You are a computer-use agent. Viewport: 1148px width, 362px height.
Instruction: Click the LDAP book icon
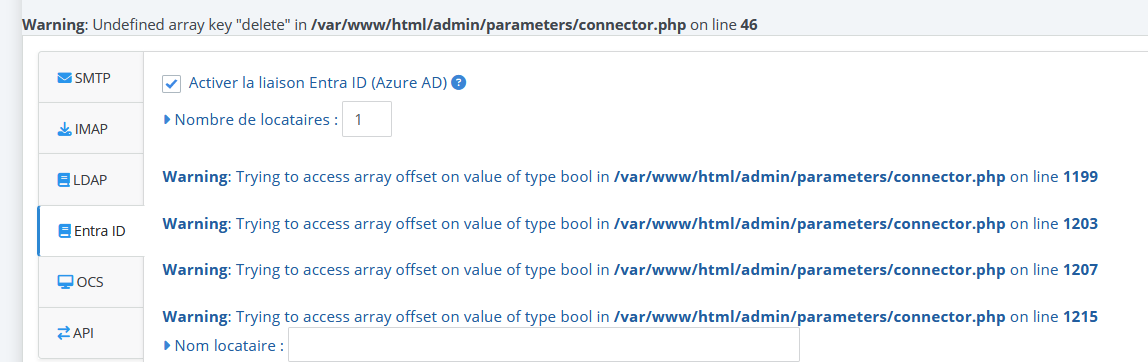tap(64, 180)
